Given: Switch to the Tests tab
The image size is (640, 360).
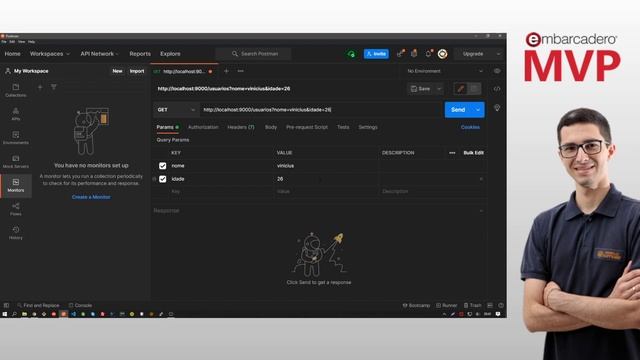Looking at the screenshot, I should [343, 127].
